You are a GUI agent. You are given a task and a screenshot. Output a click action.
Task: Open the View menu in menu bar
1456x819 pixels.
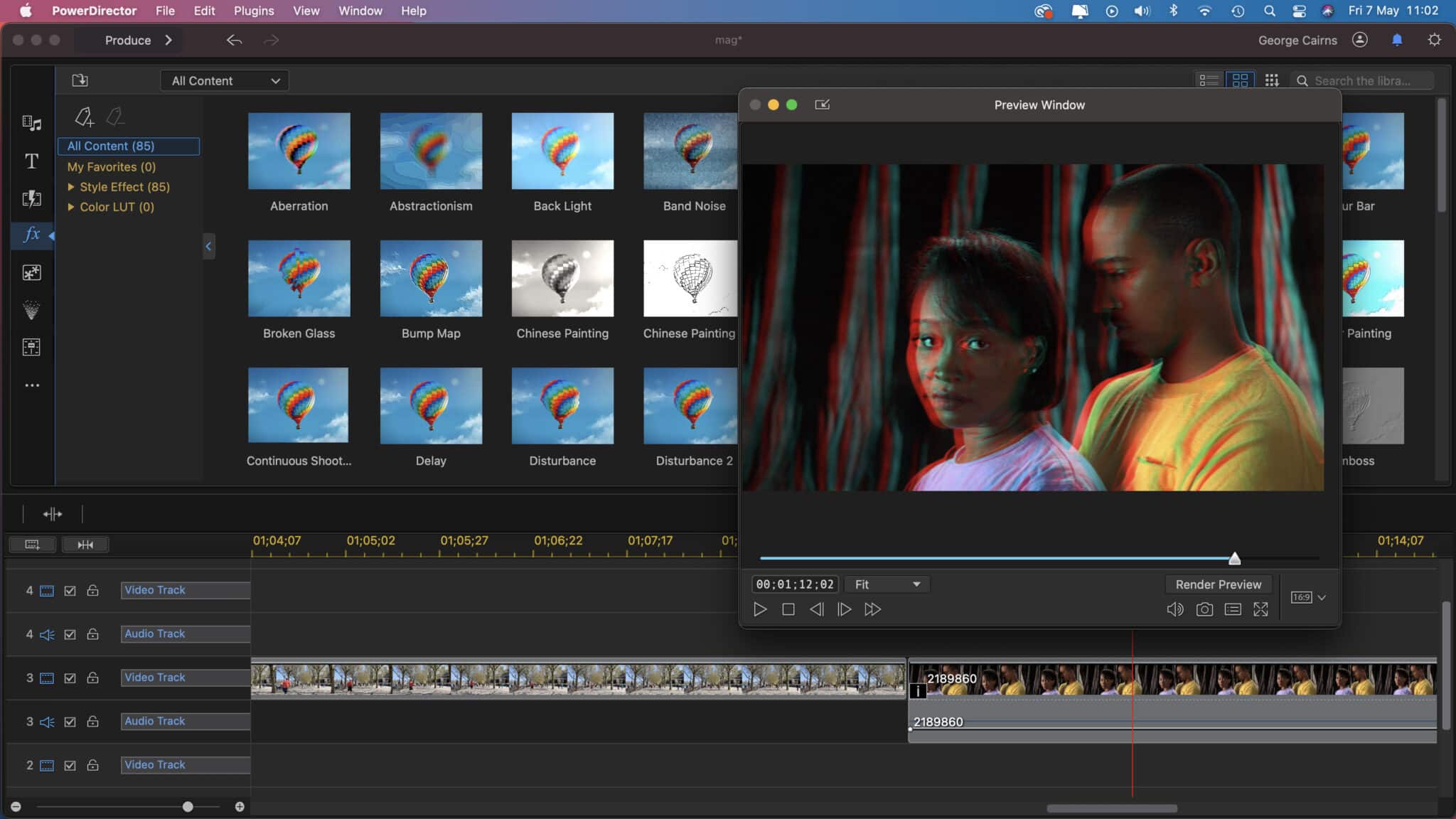[x=306, y=10]
